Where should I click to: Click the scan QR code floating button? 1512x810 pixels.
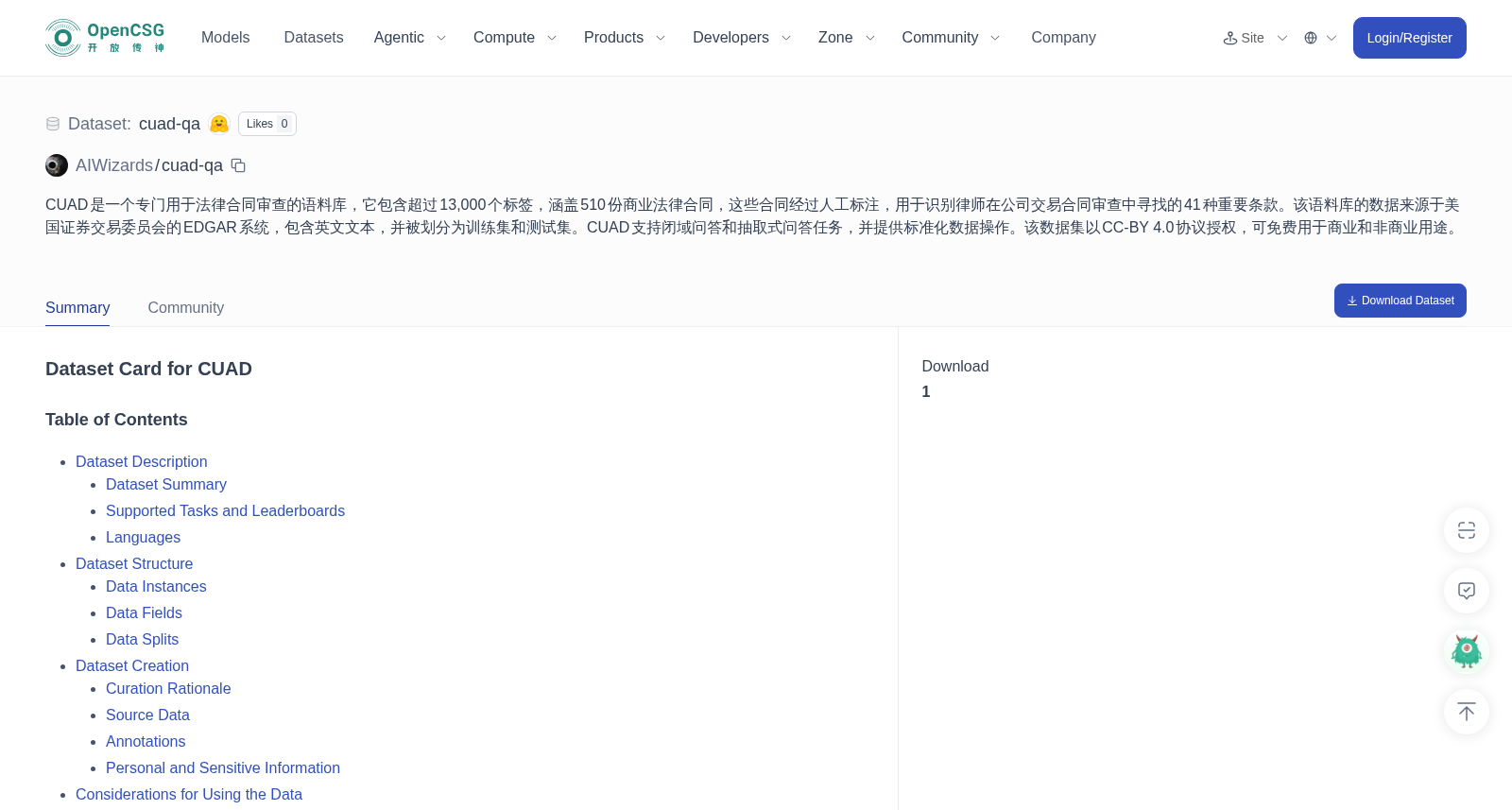(x=1467, y=530)
